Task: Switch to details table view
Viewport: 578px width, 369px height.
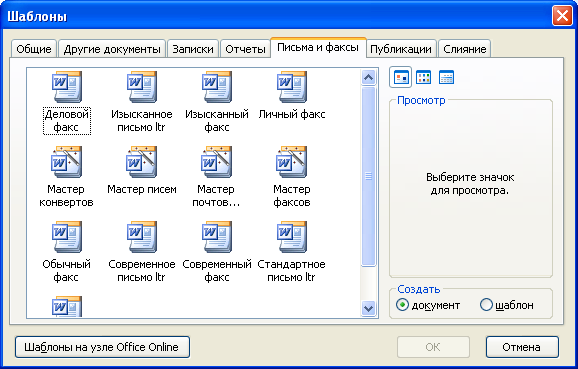Action: point(446,77)
